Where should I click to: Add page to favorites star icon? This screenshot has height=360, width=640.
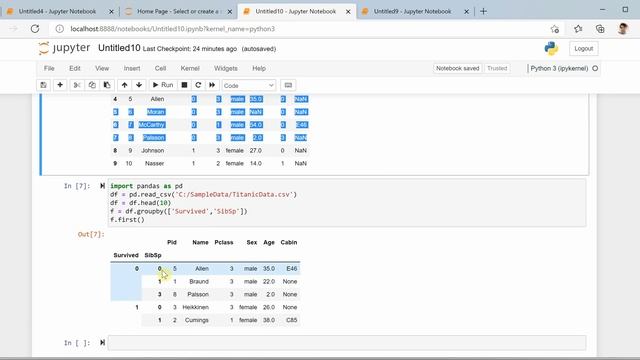555,29
